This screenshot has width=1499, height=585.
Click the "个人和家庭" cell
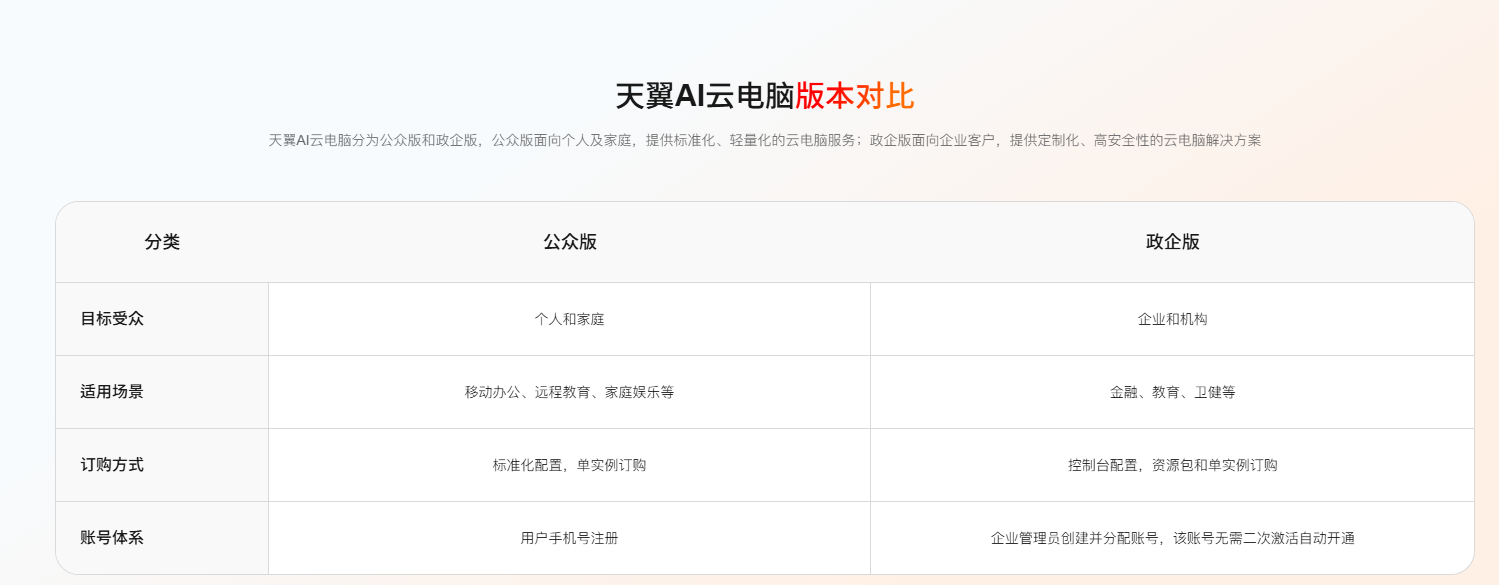coord(569,320)
